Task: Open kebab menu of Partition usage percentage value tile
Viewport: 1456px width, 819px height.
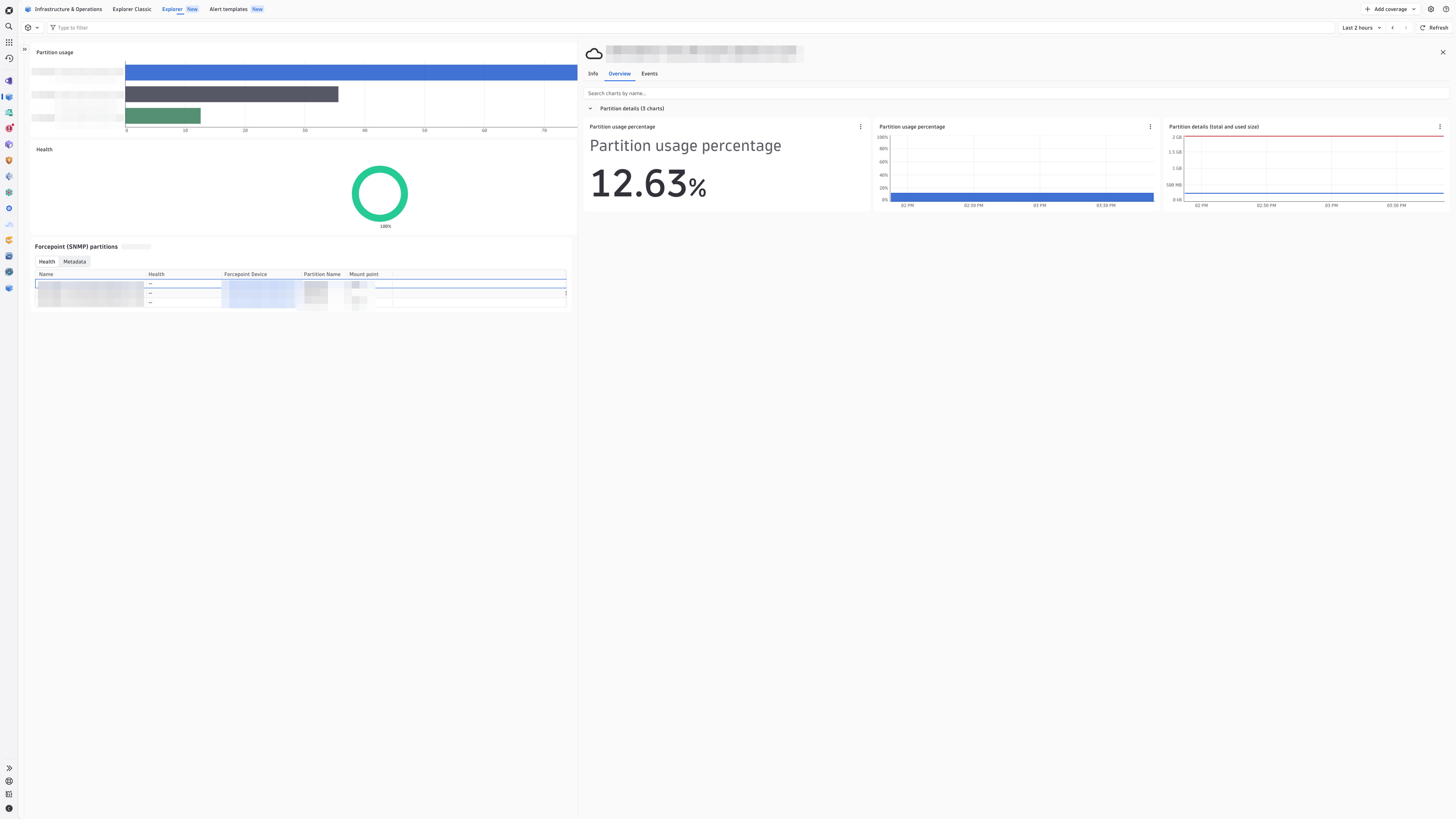Action: [860, 127]
